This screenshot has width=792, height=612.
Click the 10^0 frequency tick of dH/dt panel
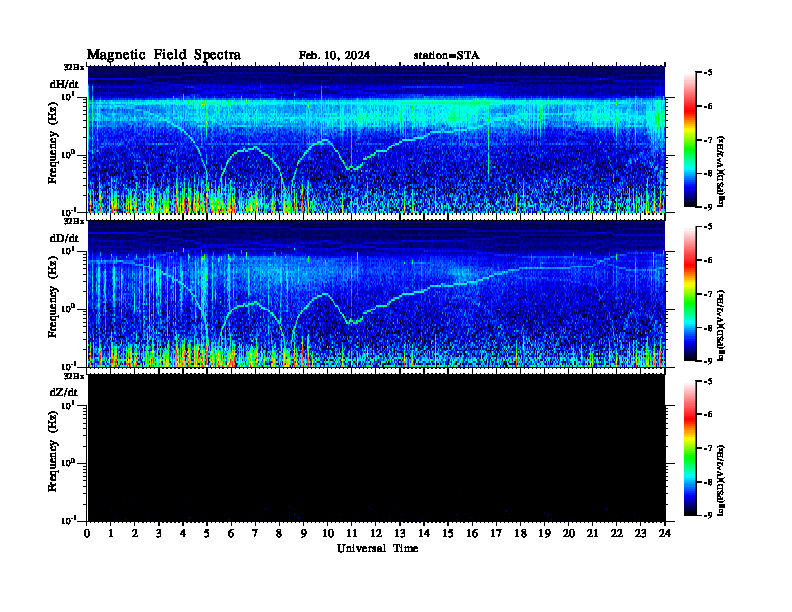[x=69, y=154]
